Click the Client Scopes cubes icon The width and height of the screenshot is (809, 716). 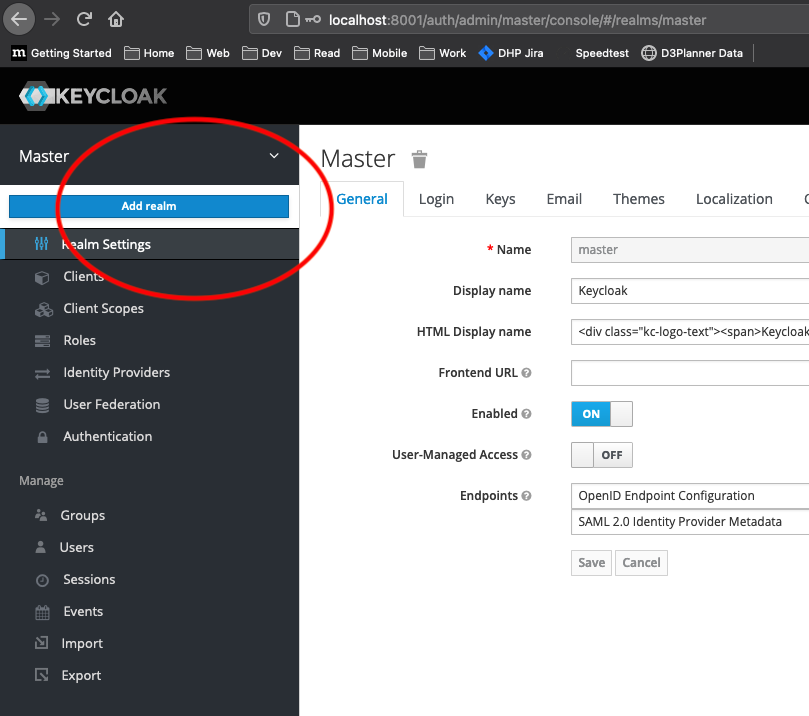(44, 309)
